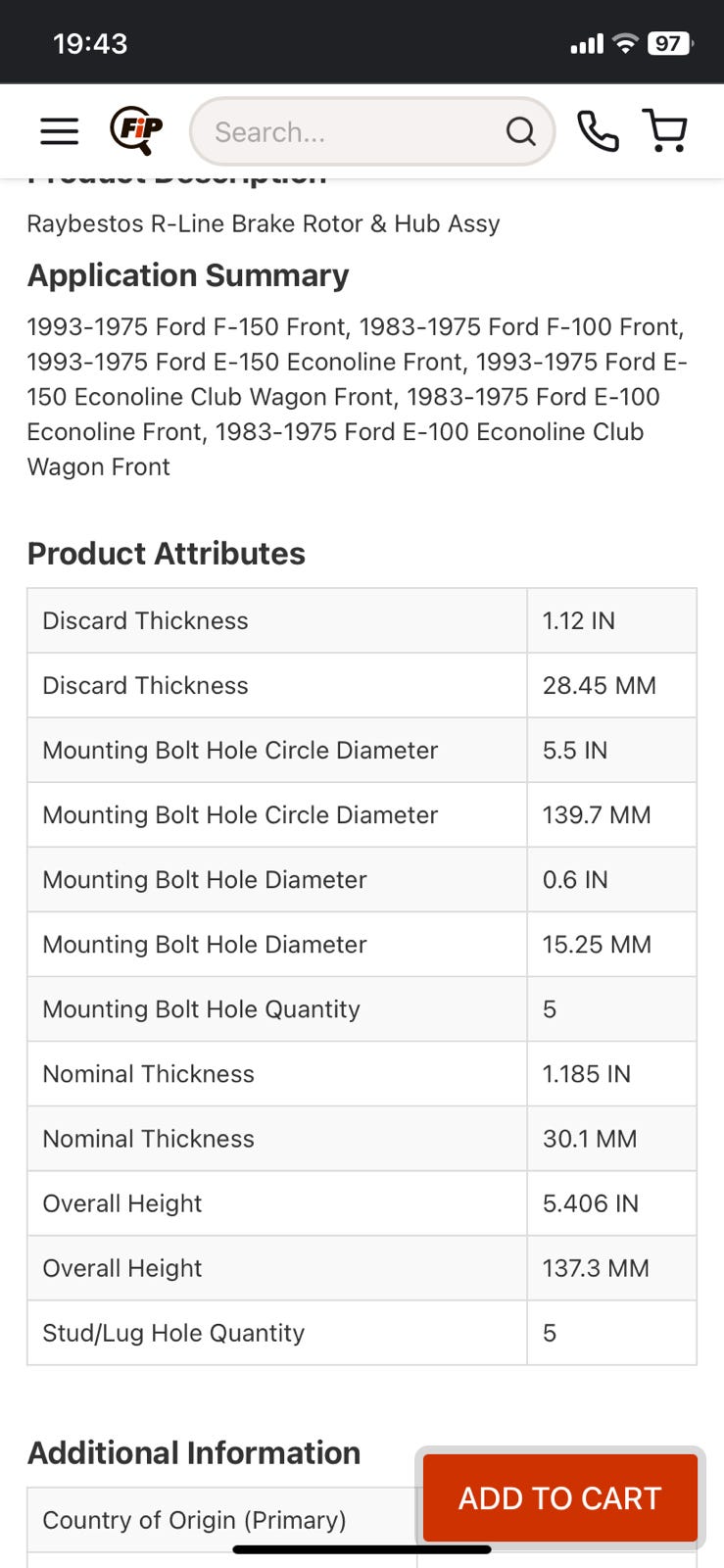Tap the Country of Origin (Primary) row
This screenshot has height=1568, width=724.
click(194, 1520)
